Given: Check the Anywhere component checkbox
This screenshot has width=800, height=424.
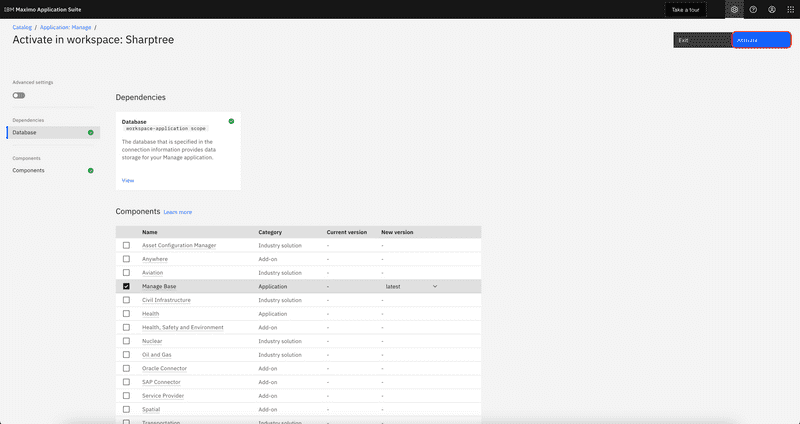Looking at the screenshot, I should pos(126,259).
